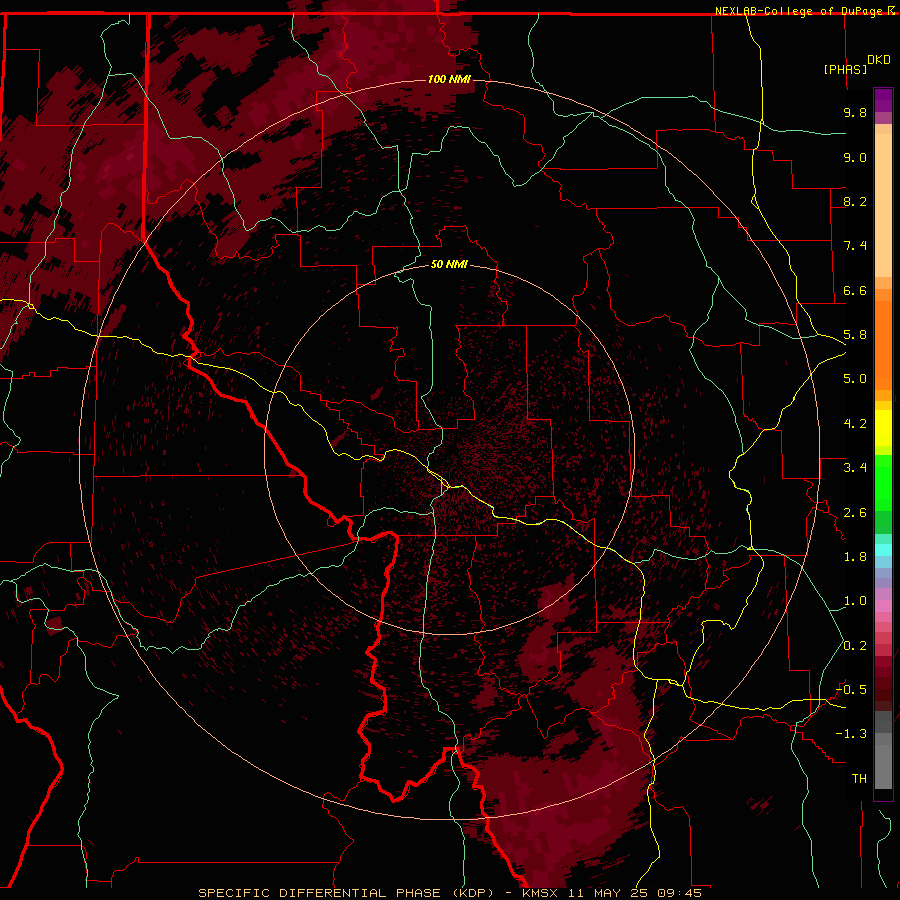Click the DKD label above the color scale
The image size is (900, 900).
click(879, 59)
